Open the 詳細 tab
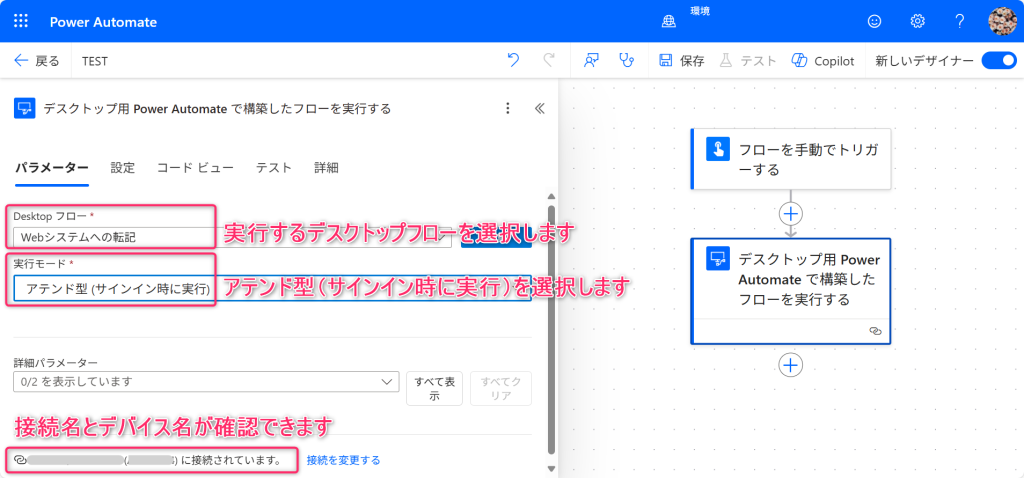The height and width of the screenshot is (478, 1024). click(327, 168)
